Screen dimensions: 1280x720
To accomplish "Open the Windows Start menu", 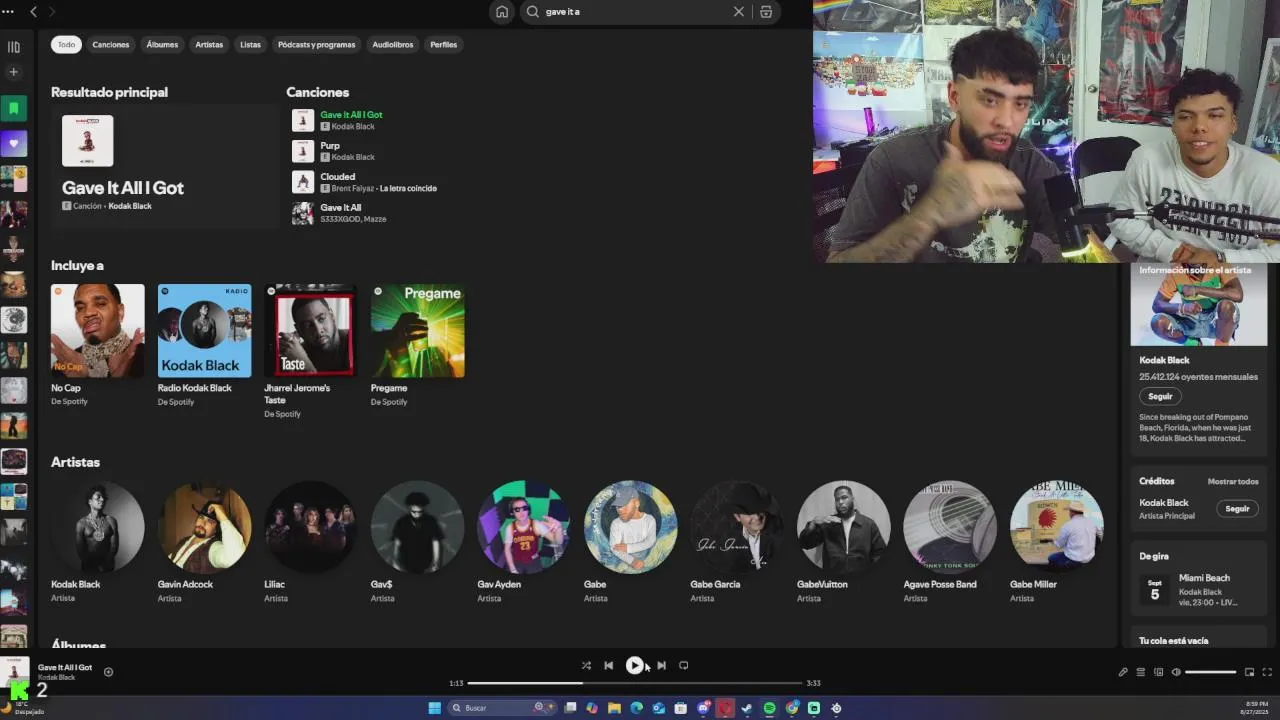I will pyautogui.click(x=434, y=708).
